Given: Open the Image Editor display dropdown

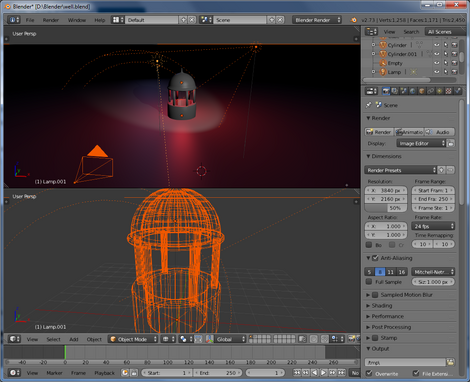Looking at the screenshot, I should tap(421, 143).
